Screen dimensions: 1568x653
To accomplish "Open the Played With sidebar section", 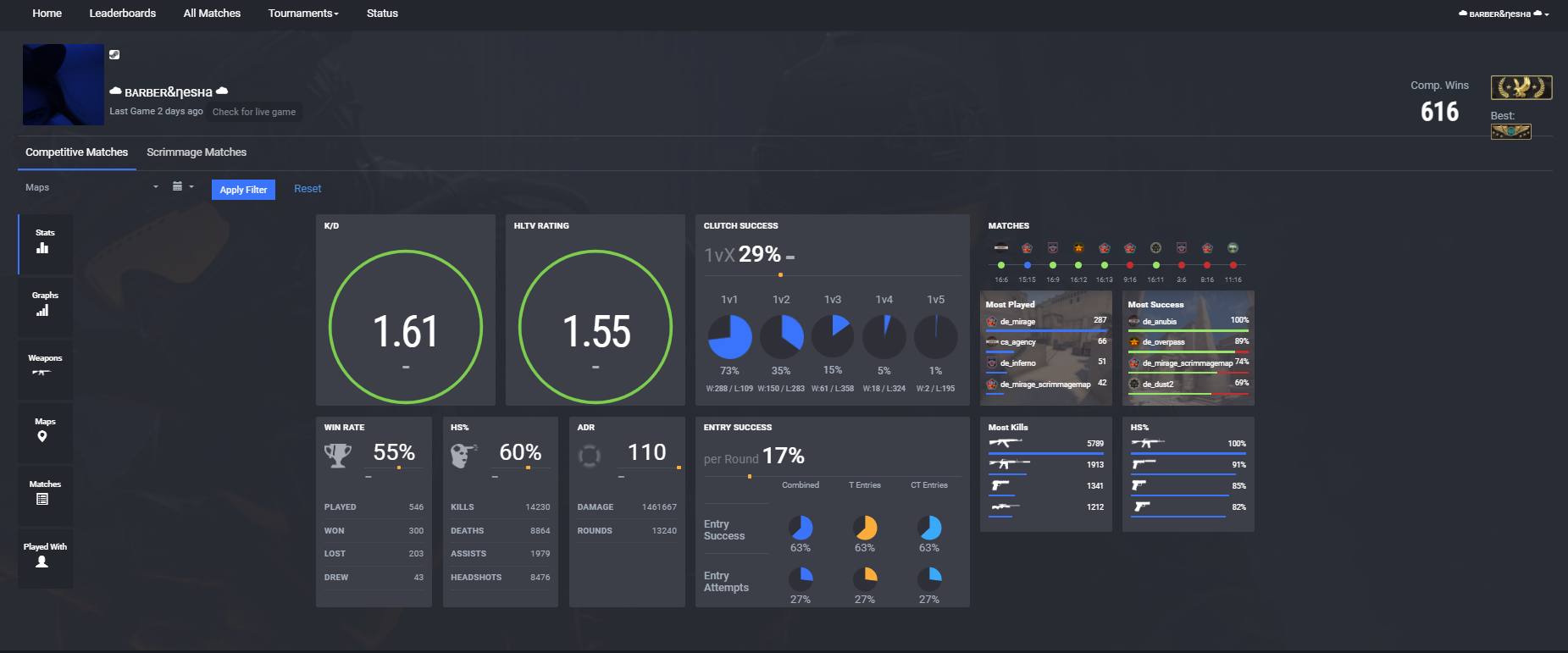I will point(45,558).
